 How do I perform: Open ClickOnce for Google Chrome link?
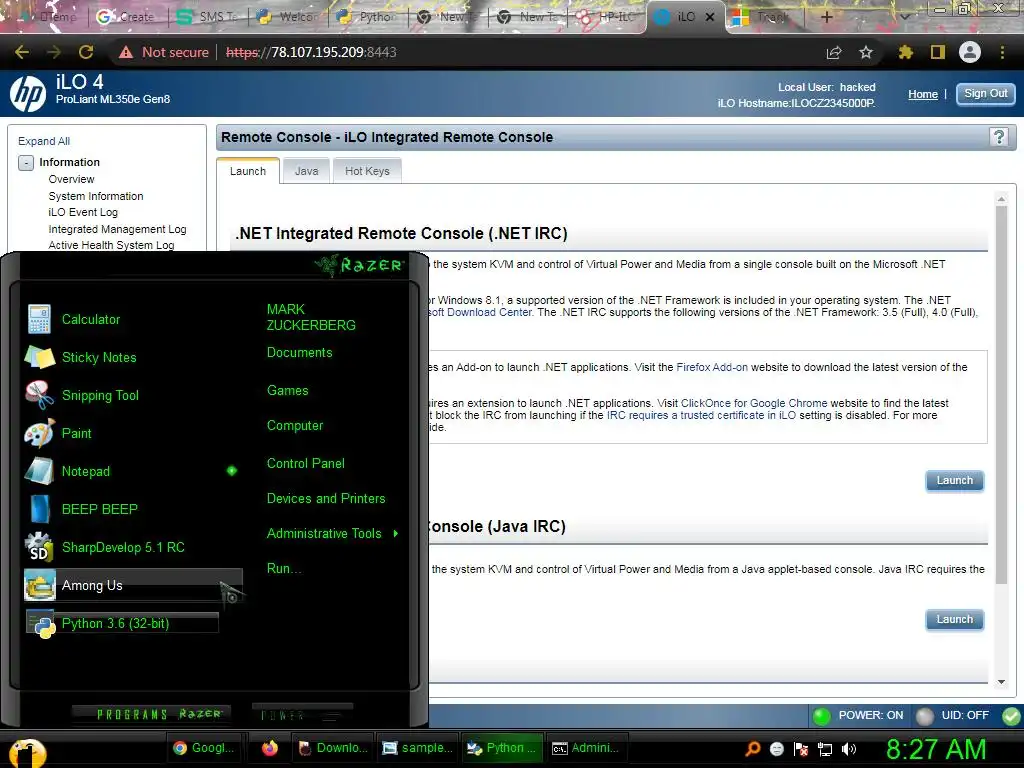click(x=754, y=403)
